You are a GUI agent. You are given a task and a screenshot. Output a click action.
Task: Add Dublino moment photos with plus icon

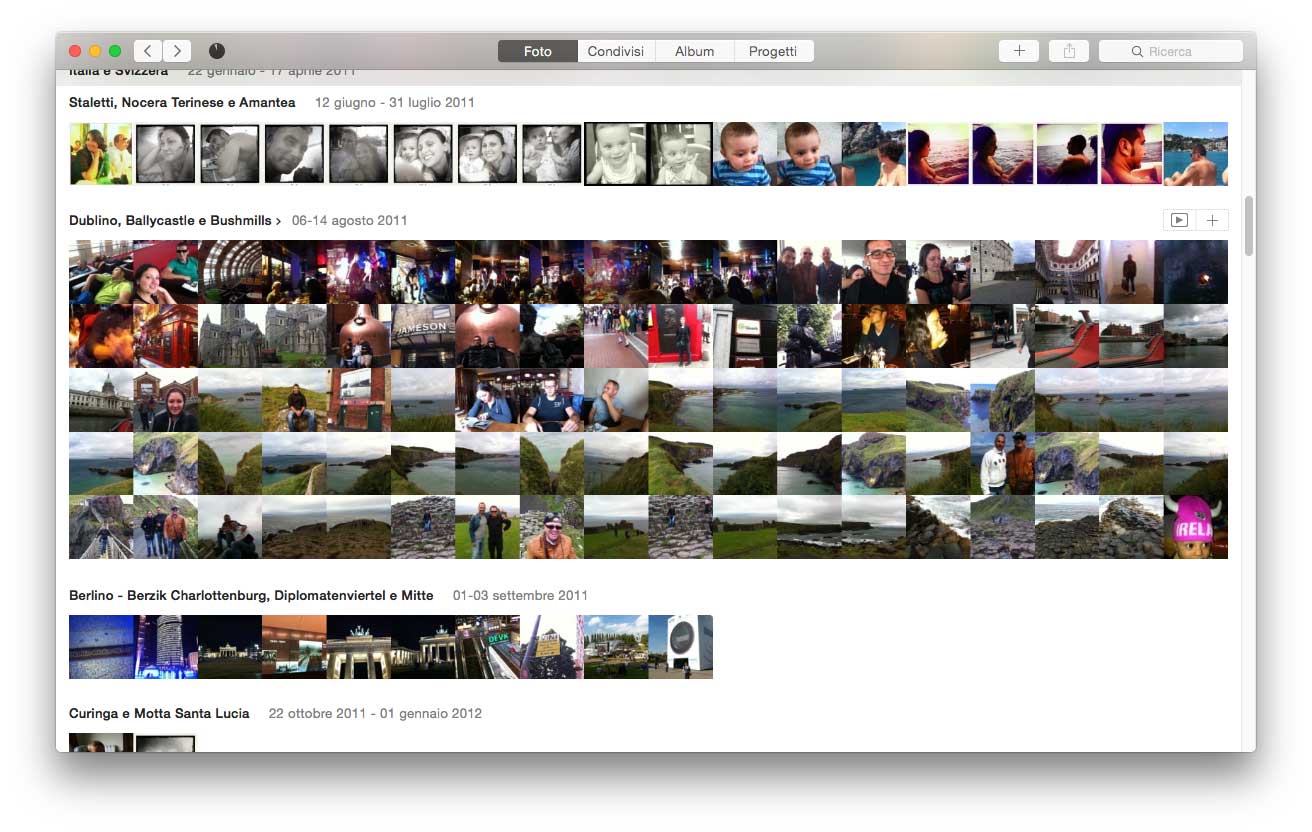point(1212,220)
